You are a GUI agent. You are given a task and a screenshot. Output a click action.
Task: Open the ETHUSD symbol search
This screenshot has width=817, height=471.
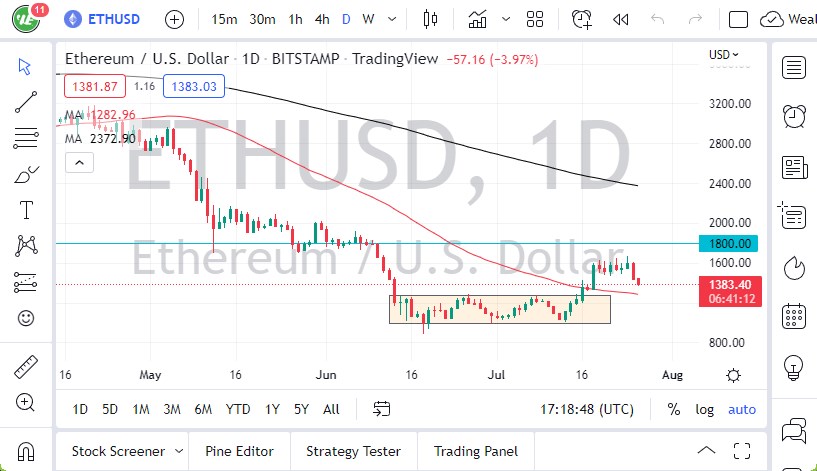(102, 19)
